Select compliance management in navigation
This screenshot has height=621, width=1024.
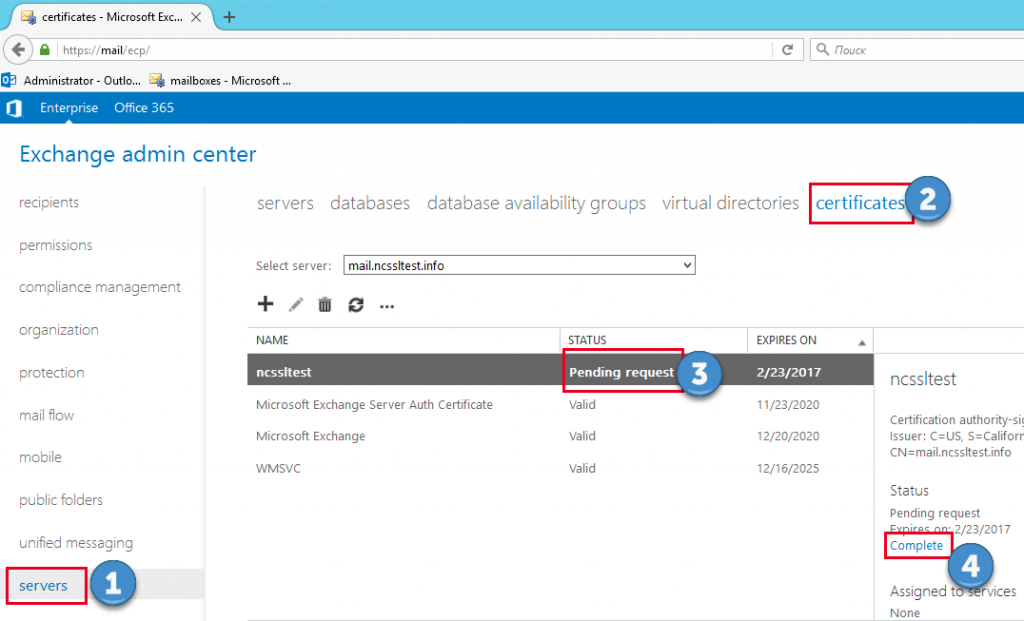[x=100, y=287]
